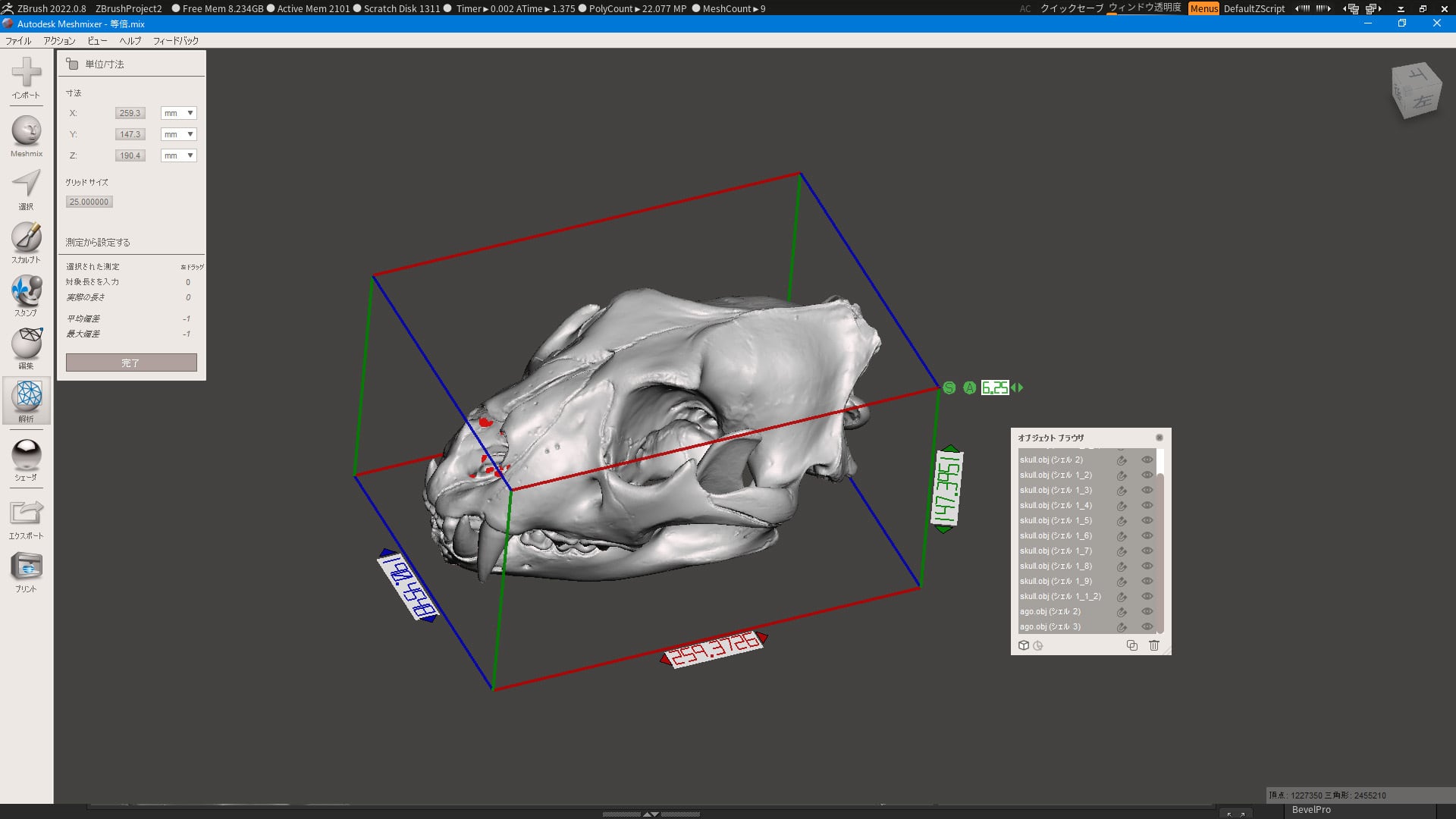
Task: Hide skull.obj (シェル 2) via eye icon
Action: pyautogui.click(x=1147, y=460)
